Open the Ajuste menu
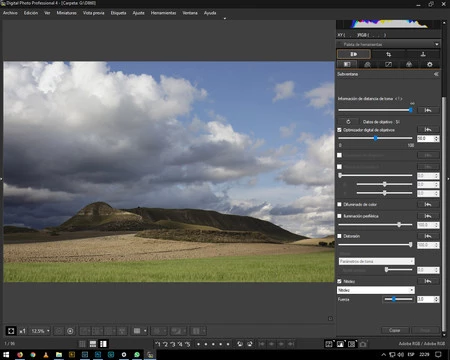 coord(138,13)
